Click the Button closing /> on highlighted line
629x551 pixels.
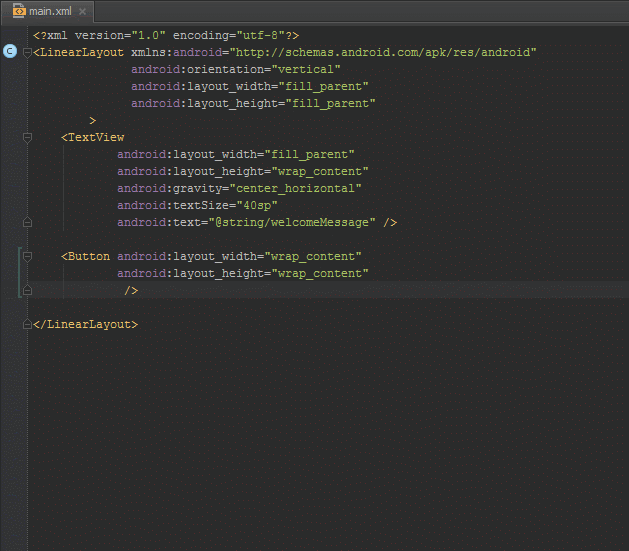(x=131, y=290)
